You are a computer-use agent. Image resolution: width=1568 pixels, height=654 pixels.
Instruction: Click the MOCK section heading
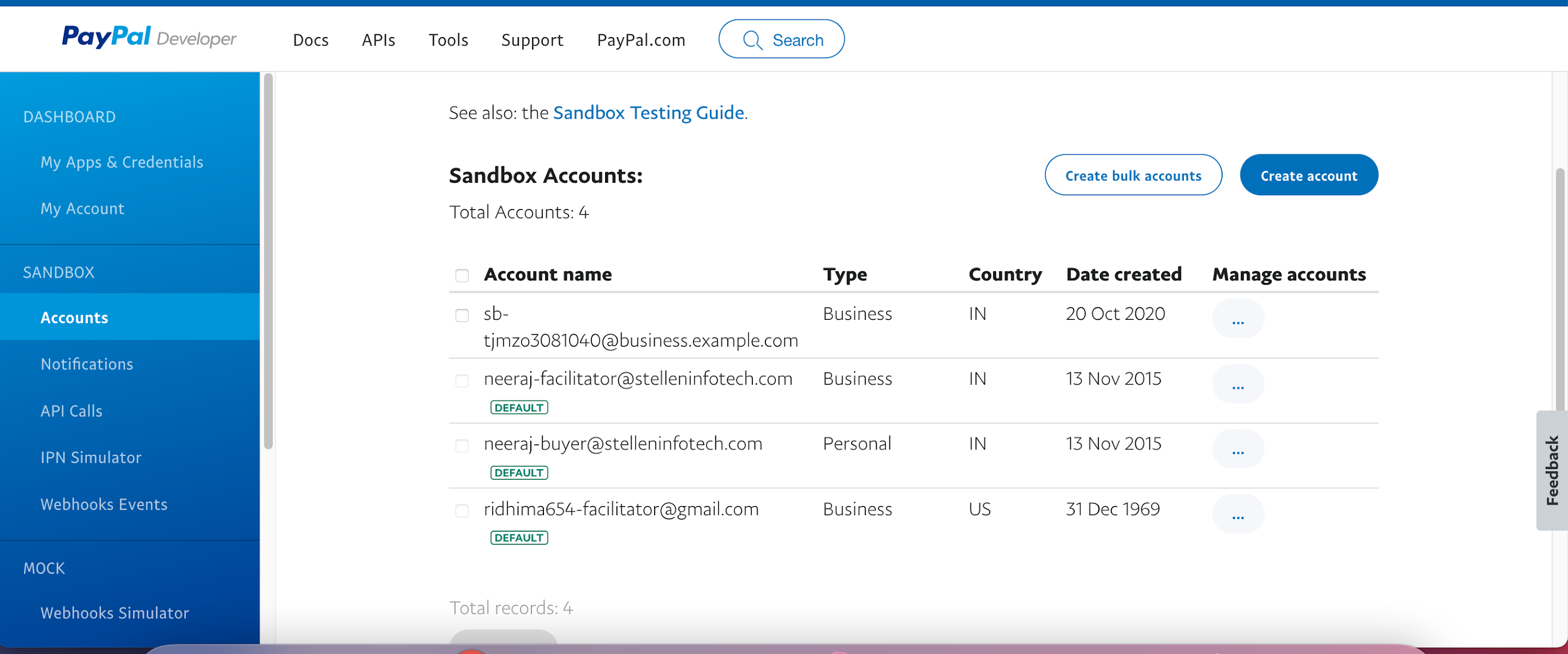point(44,568)
